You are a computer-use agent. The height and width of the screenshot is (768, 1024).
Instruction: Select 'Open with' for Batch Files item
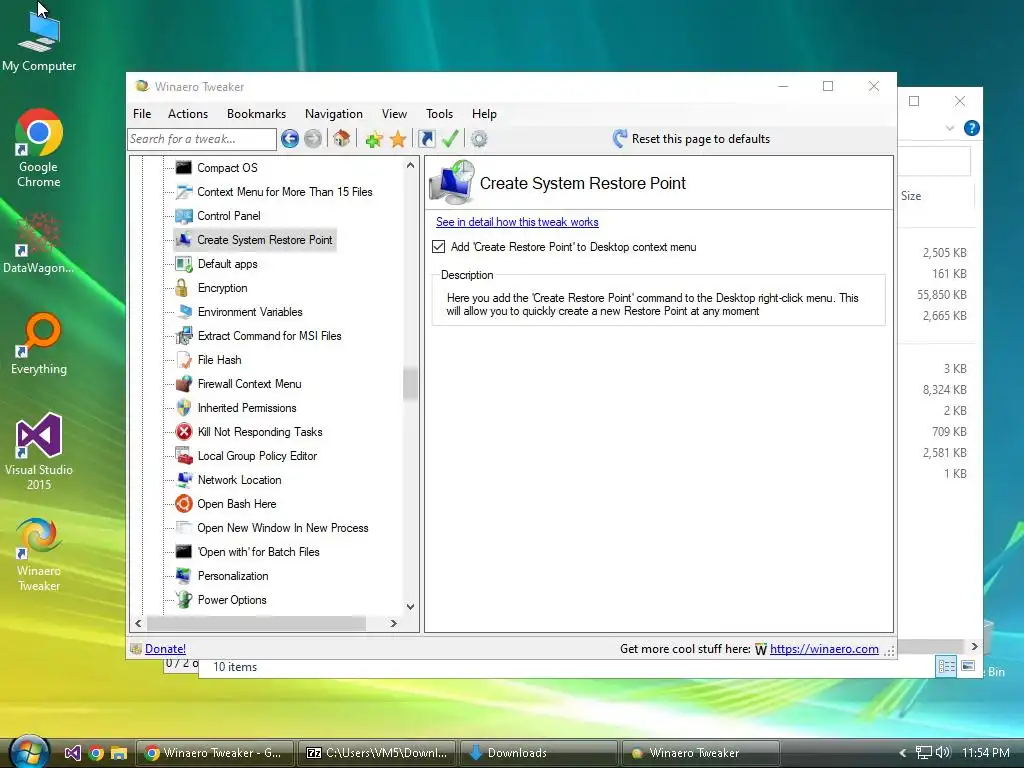click(259, 552)
